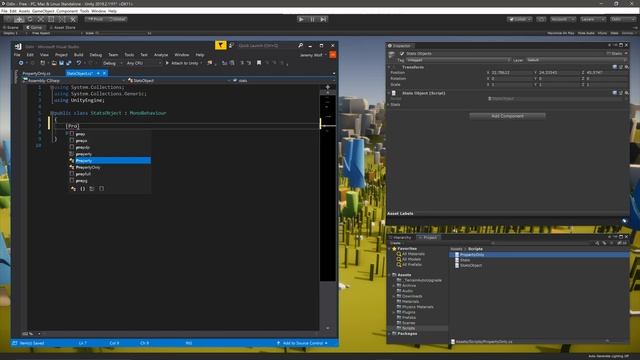This screenshot has height=360, width=640.
Task: Click Position X field in Inspector
Action: 511,73
